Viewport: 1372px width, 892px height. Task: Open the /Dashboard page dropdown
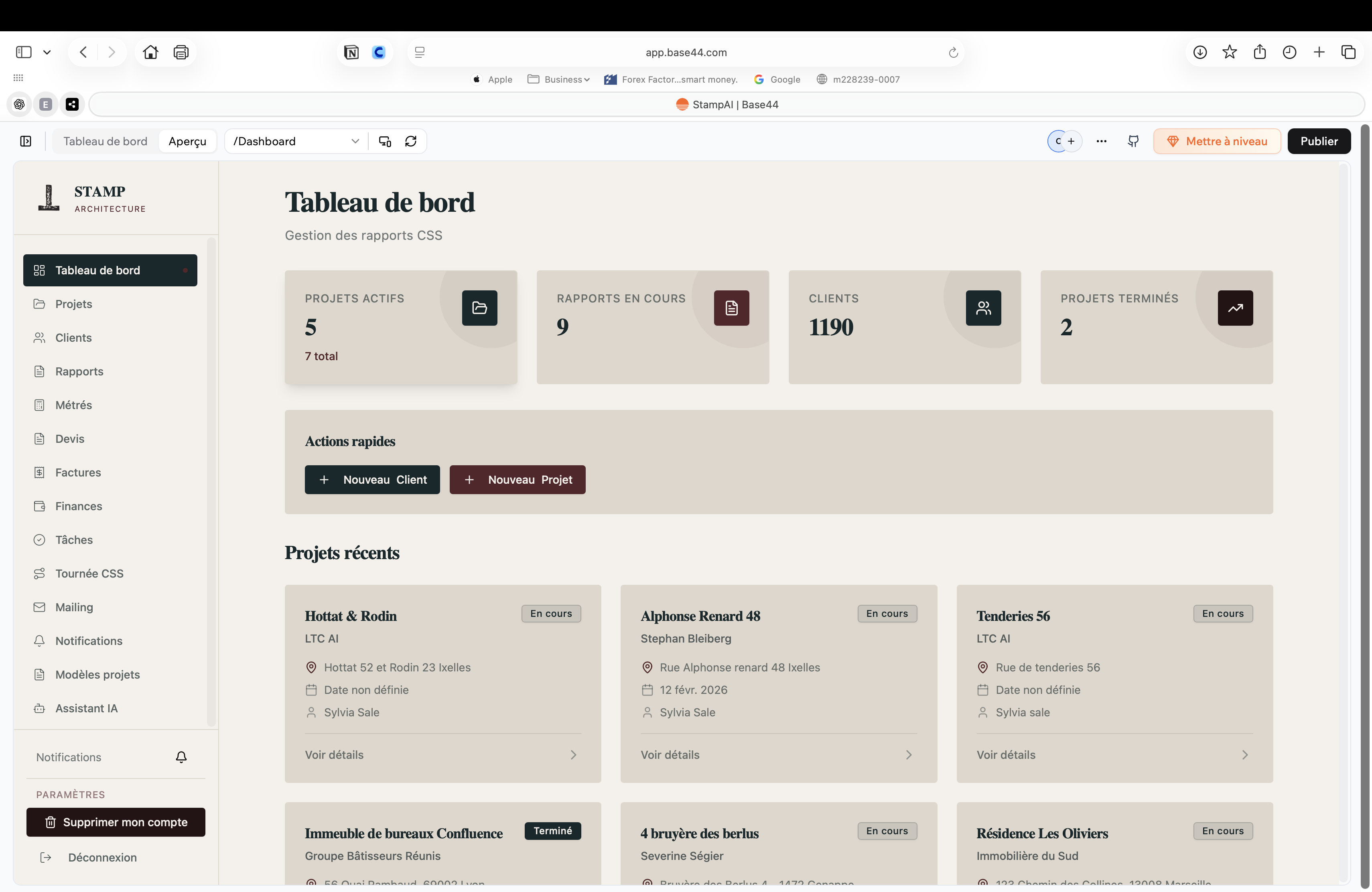coord(296,141)
